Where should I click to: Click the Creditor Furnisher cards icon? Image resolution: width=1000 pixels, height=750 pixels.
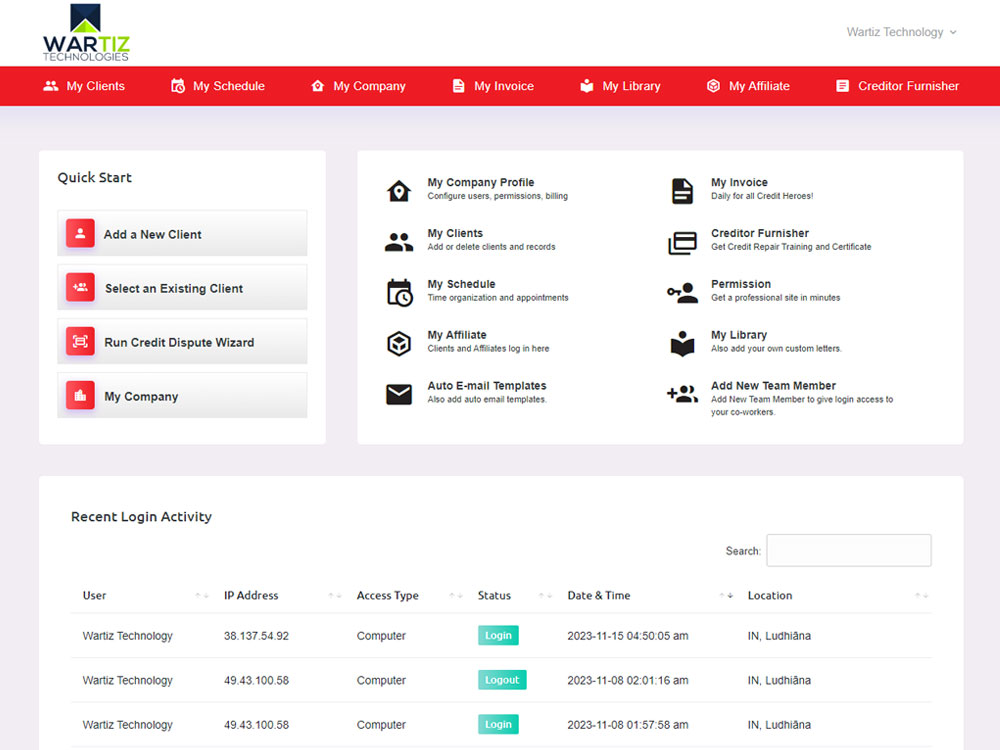pyautogui.click(x=682, y=243)
